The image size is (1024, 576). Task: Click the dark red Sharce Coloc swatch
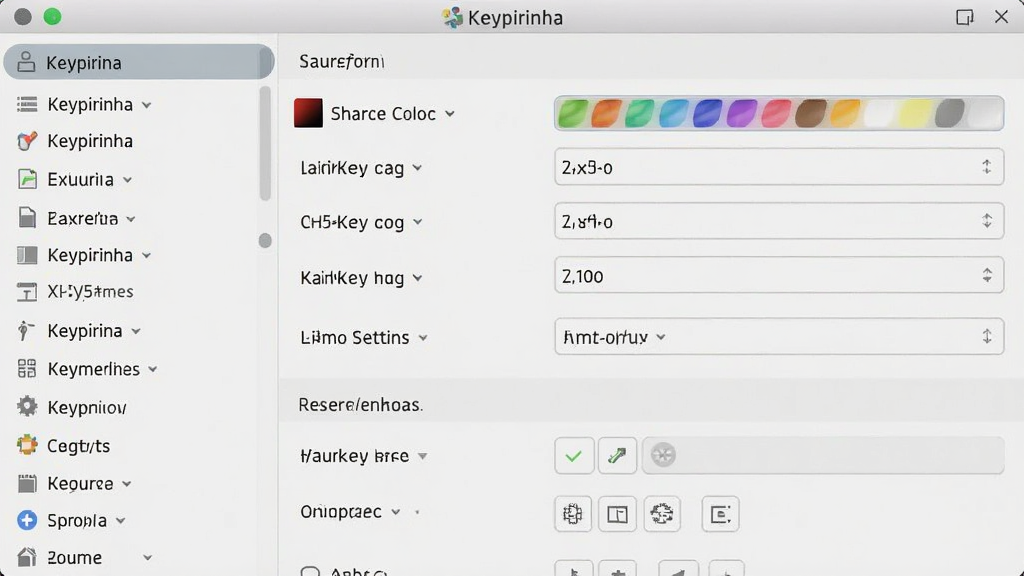(308, 113)
